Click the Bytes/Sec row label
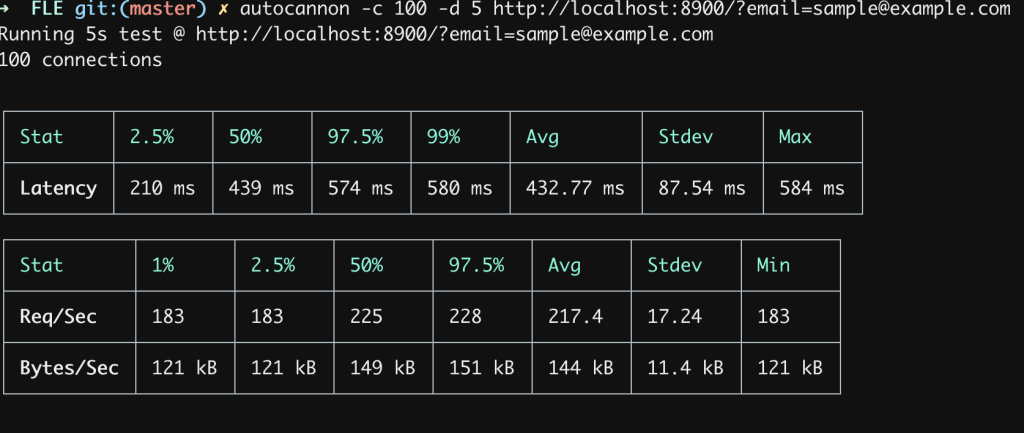The image size is (1024, 433). coord(69,368)
